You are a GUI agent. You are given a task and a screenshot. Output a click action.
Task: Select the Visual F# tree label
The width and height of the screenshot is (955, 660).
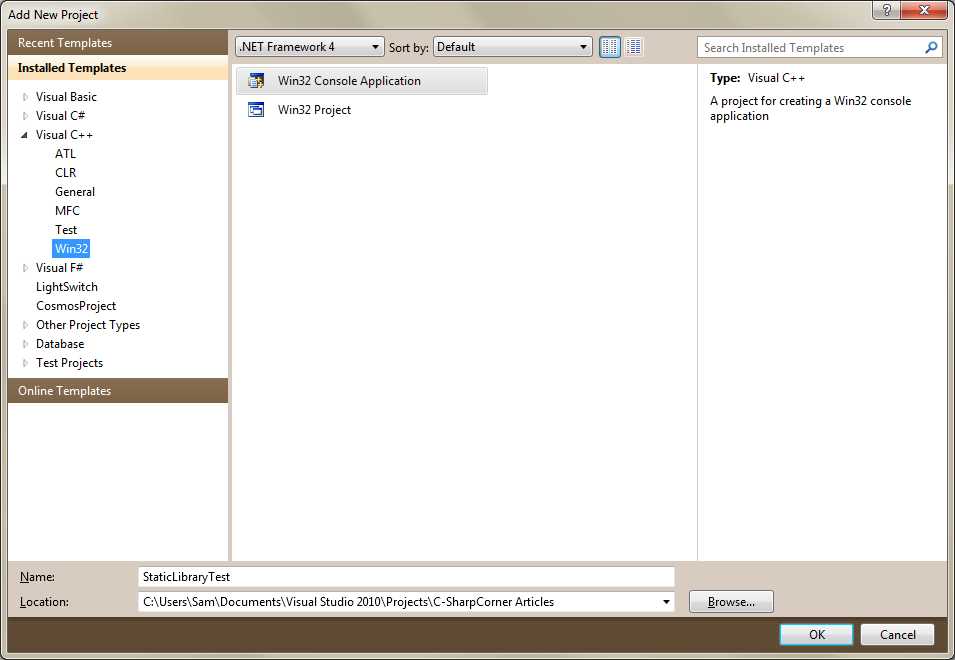click(x=59, y=268)
